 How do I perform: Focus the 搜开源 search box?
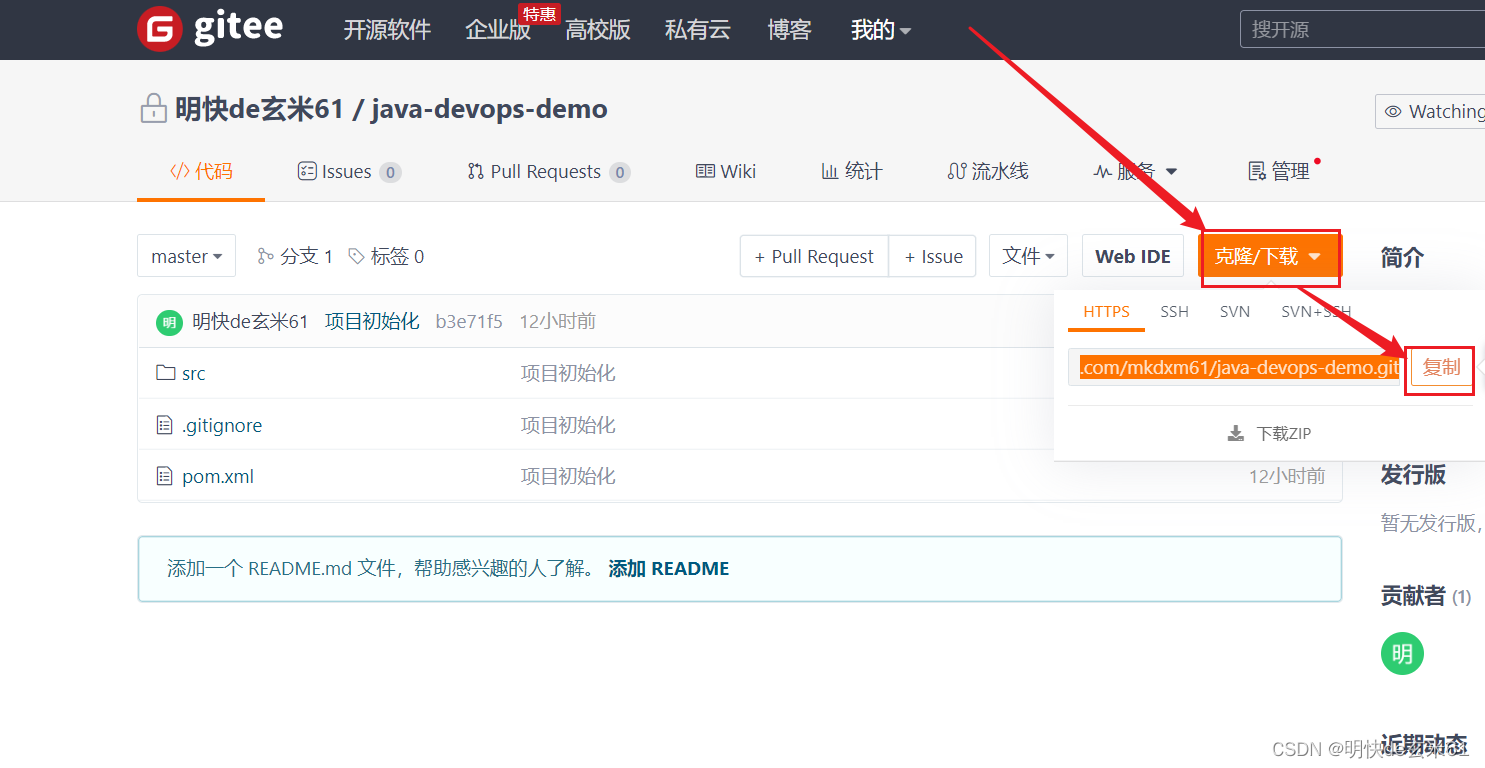click(1362, 30)
